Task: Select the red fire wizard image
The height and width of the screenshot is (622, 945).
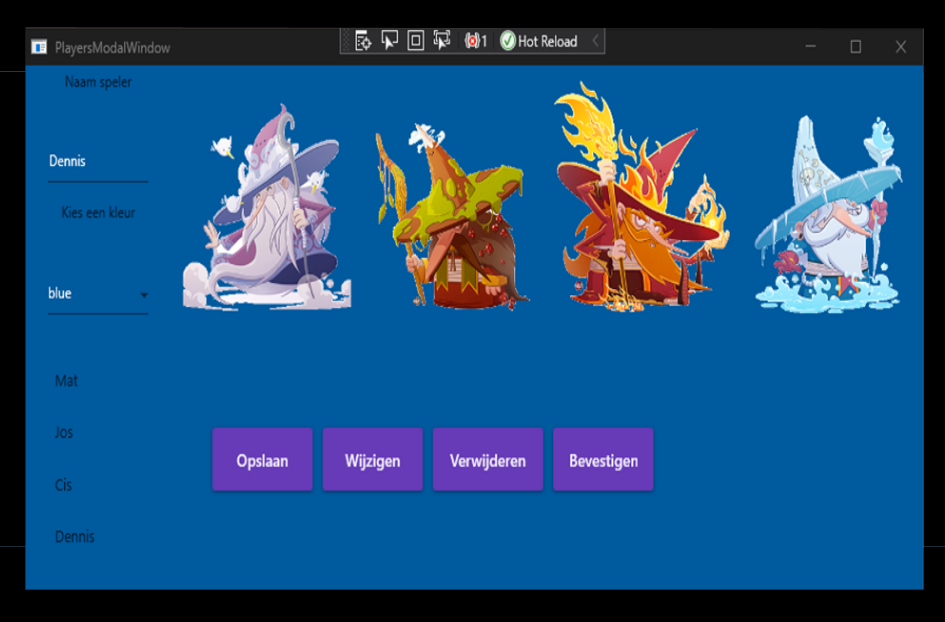Action: [641, 196]
